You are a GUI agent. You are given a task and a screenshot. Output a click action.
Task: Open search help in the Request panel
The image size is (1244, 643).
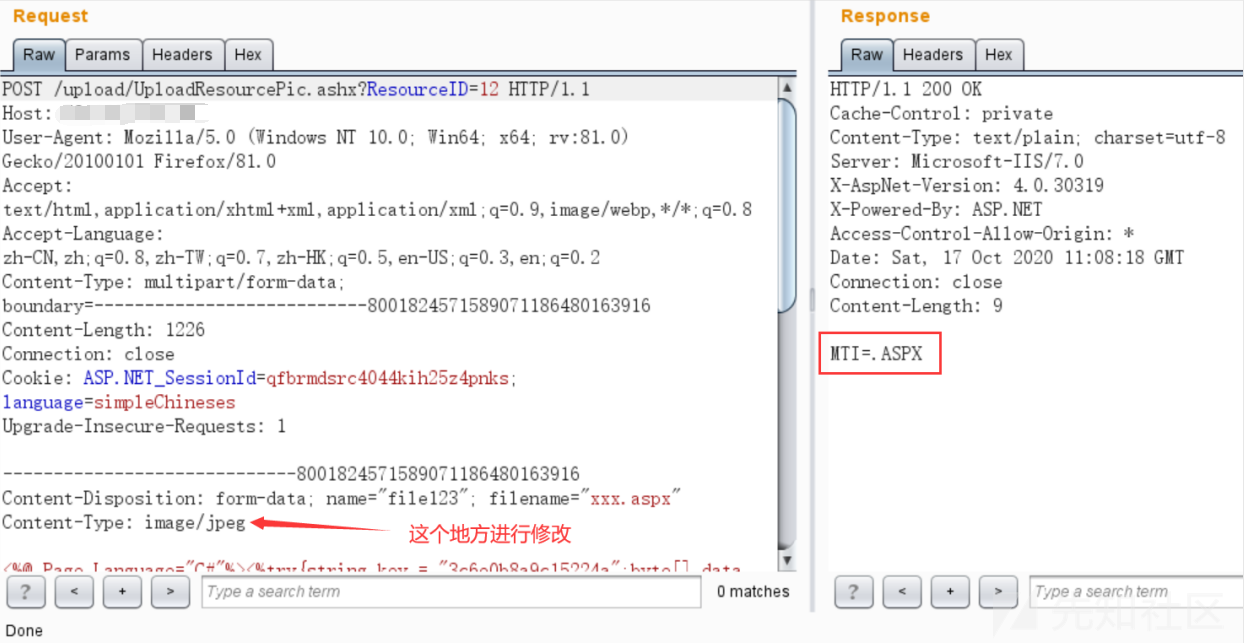coord(26,592)
